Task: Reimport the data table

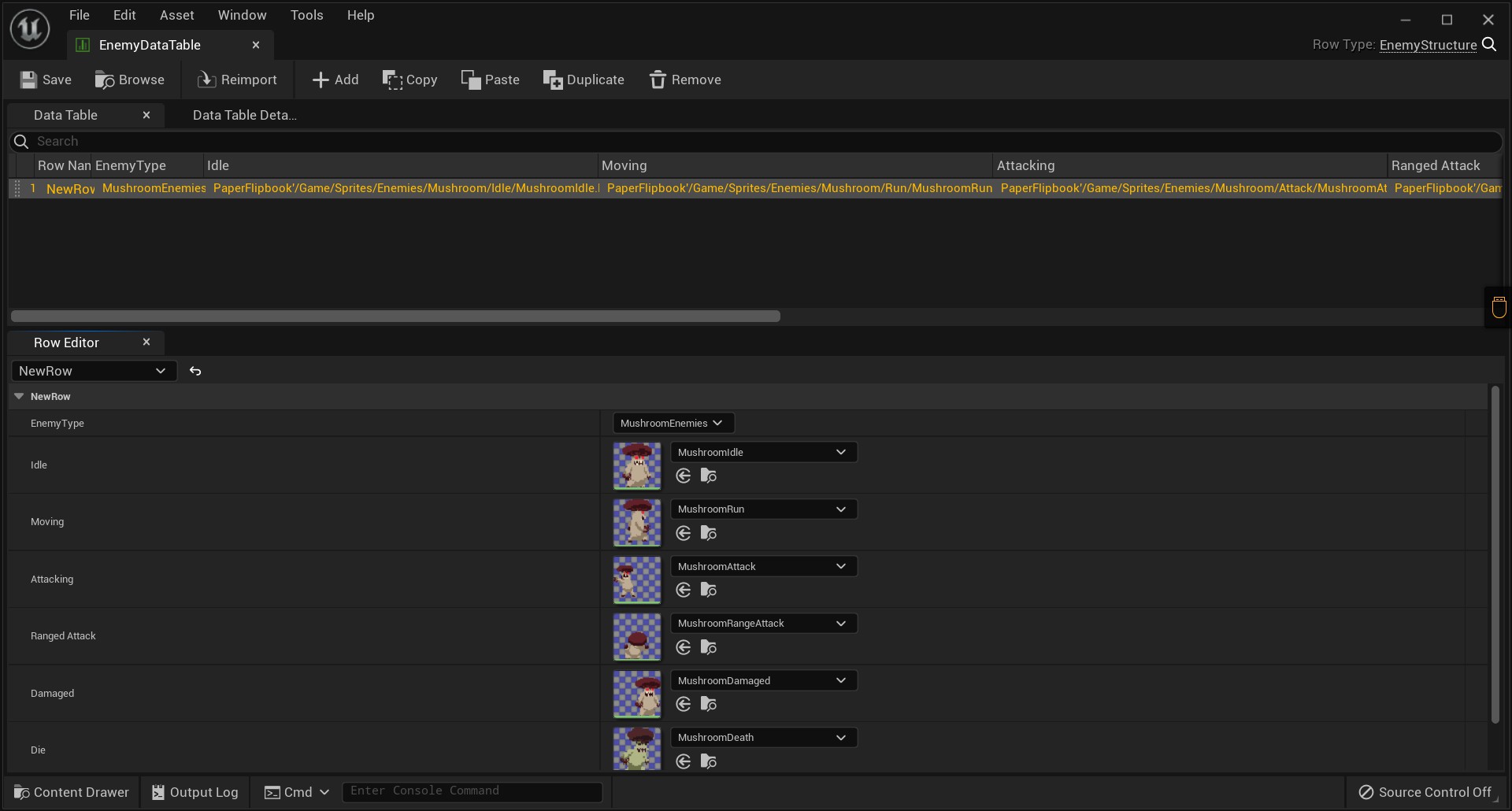Action: [x=237, y=80]
